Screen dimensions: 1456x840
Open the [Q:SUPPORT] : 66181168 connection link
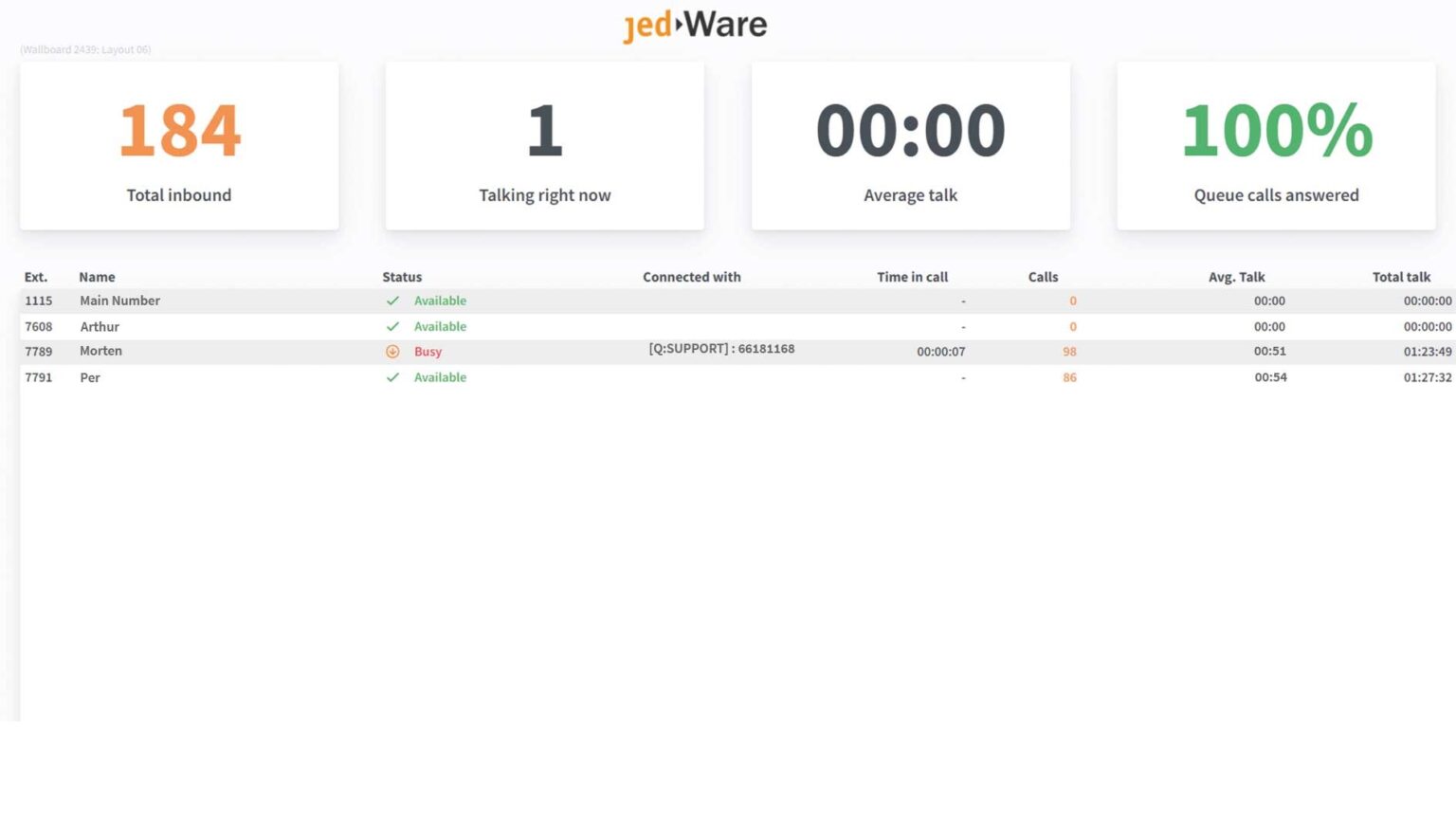pyautogui.click(x=720, y=349)
